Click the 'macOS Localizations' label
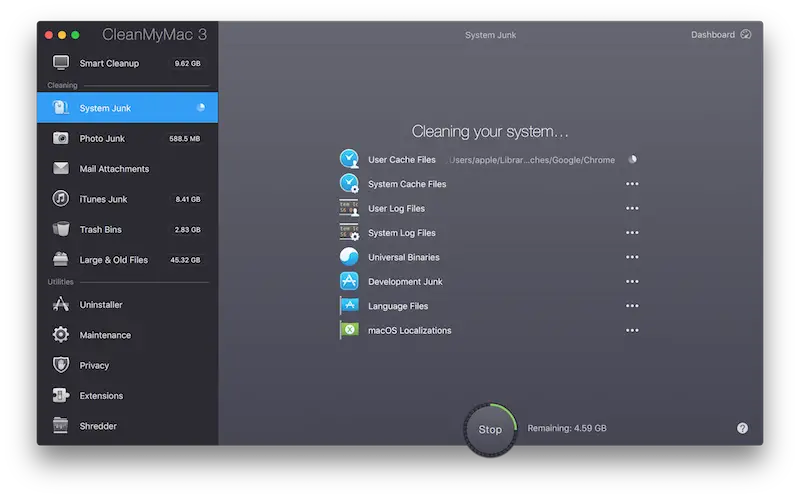This screenshot has width=800, height=498. point(410,330)
